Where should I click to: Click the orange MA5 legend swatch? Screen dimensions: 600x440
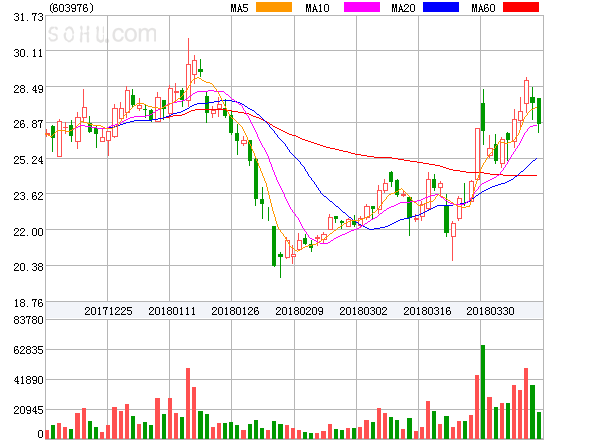[x=274, y=7]
